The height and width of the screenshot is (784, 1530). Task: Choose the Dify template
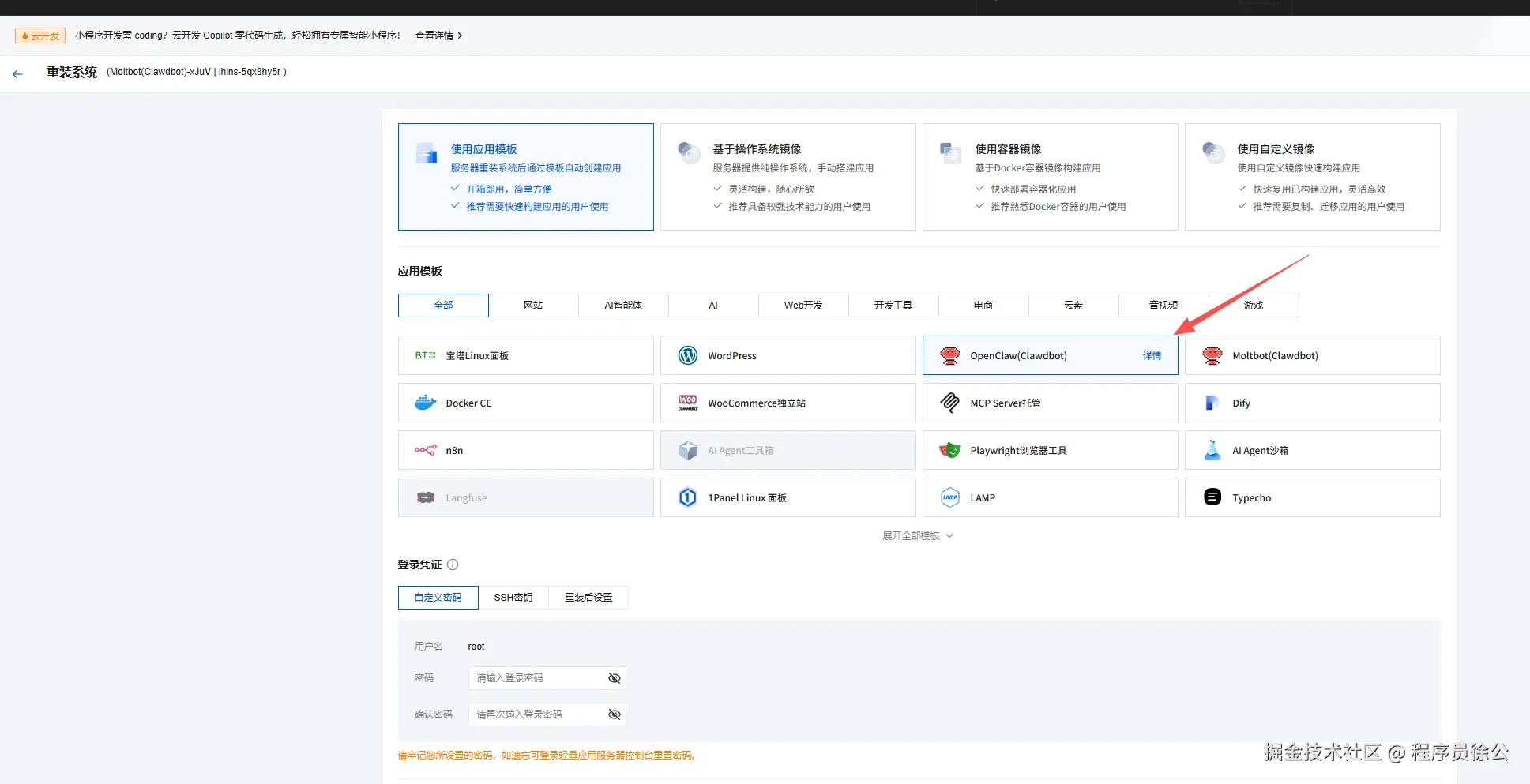click(x=1313, y=403)
